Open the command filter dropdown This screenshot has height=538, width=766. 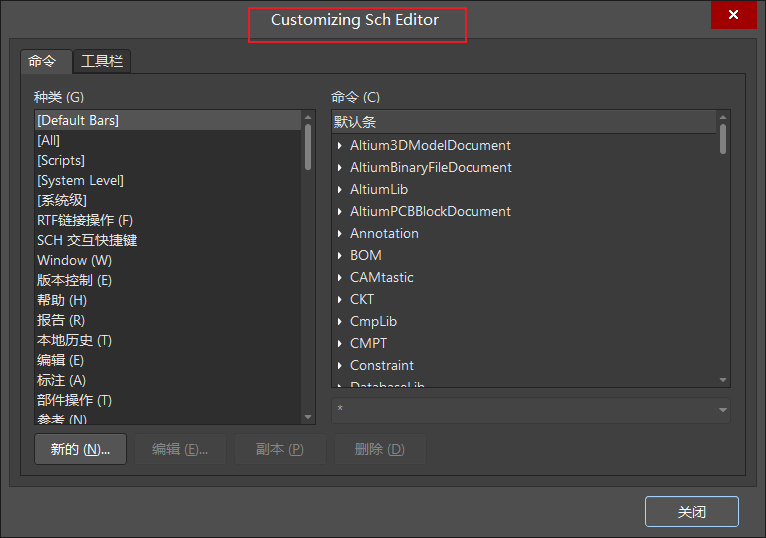723,410
